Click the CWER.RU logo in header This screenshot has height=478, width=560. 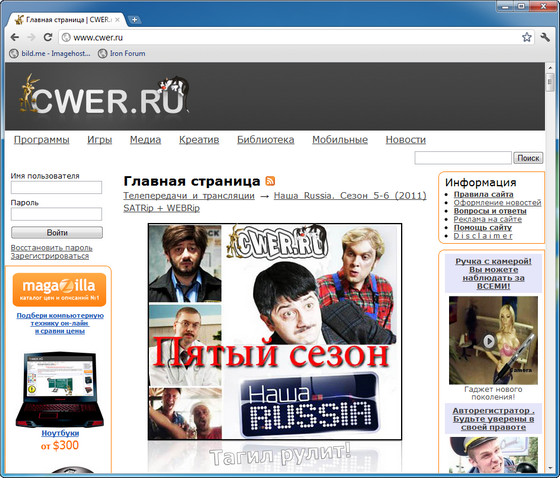click(x=104, y=95)
